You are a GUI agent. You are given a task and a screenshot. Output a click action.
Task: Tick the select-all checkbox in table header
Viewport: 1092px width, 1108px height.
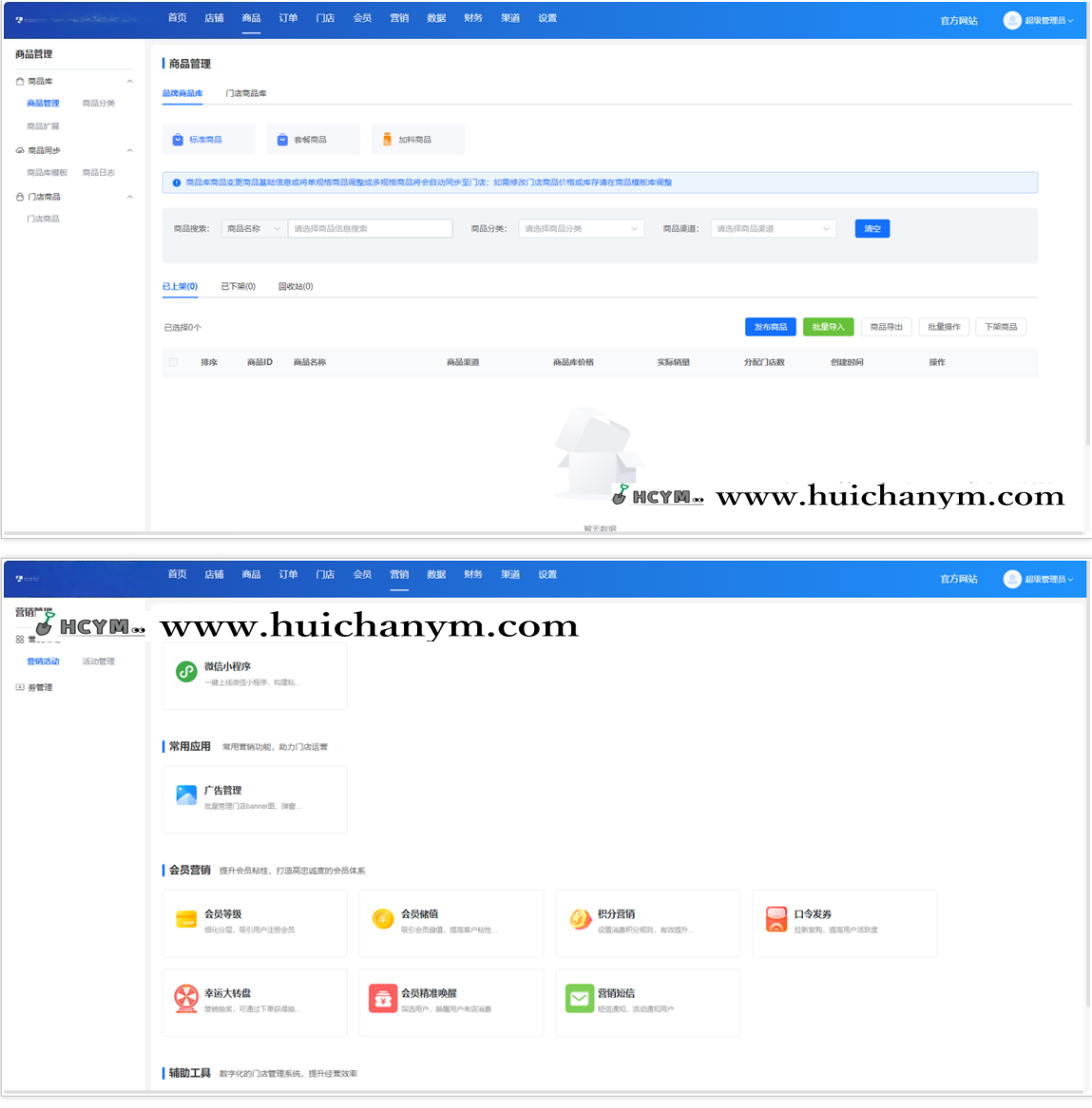point(173,362)
